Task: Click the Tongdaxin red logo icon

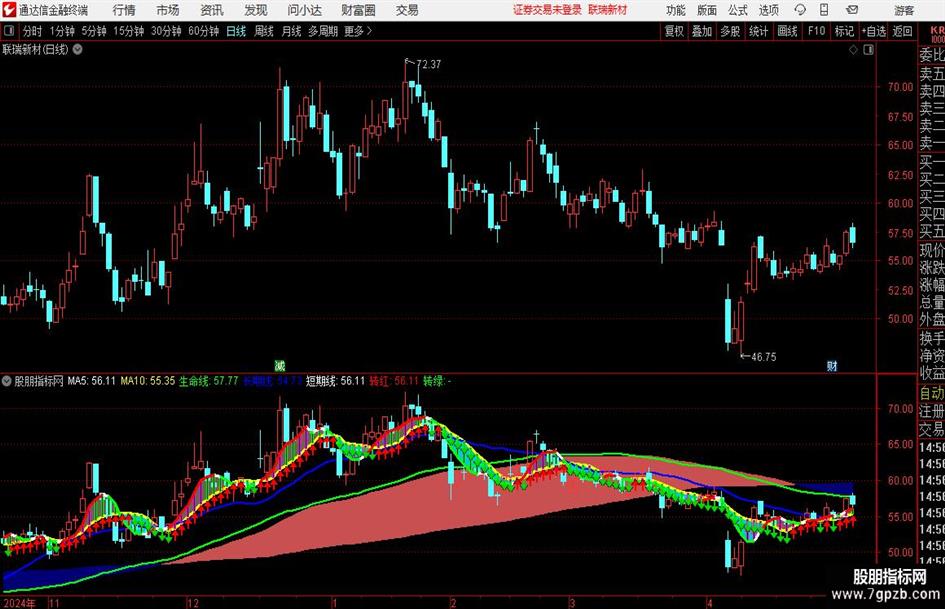Action: 8,10
